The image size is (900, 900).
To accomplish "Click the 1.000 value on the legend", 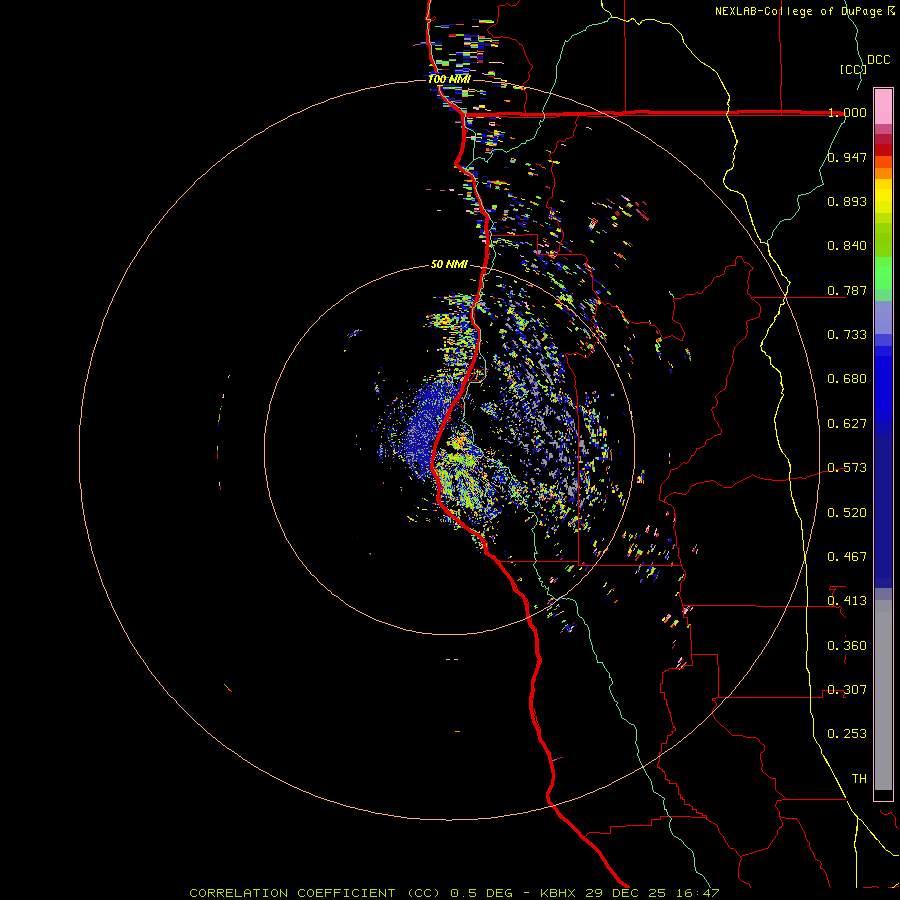I will 847,113.
